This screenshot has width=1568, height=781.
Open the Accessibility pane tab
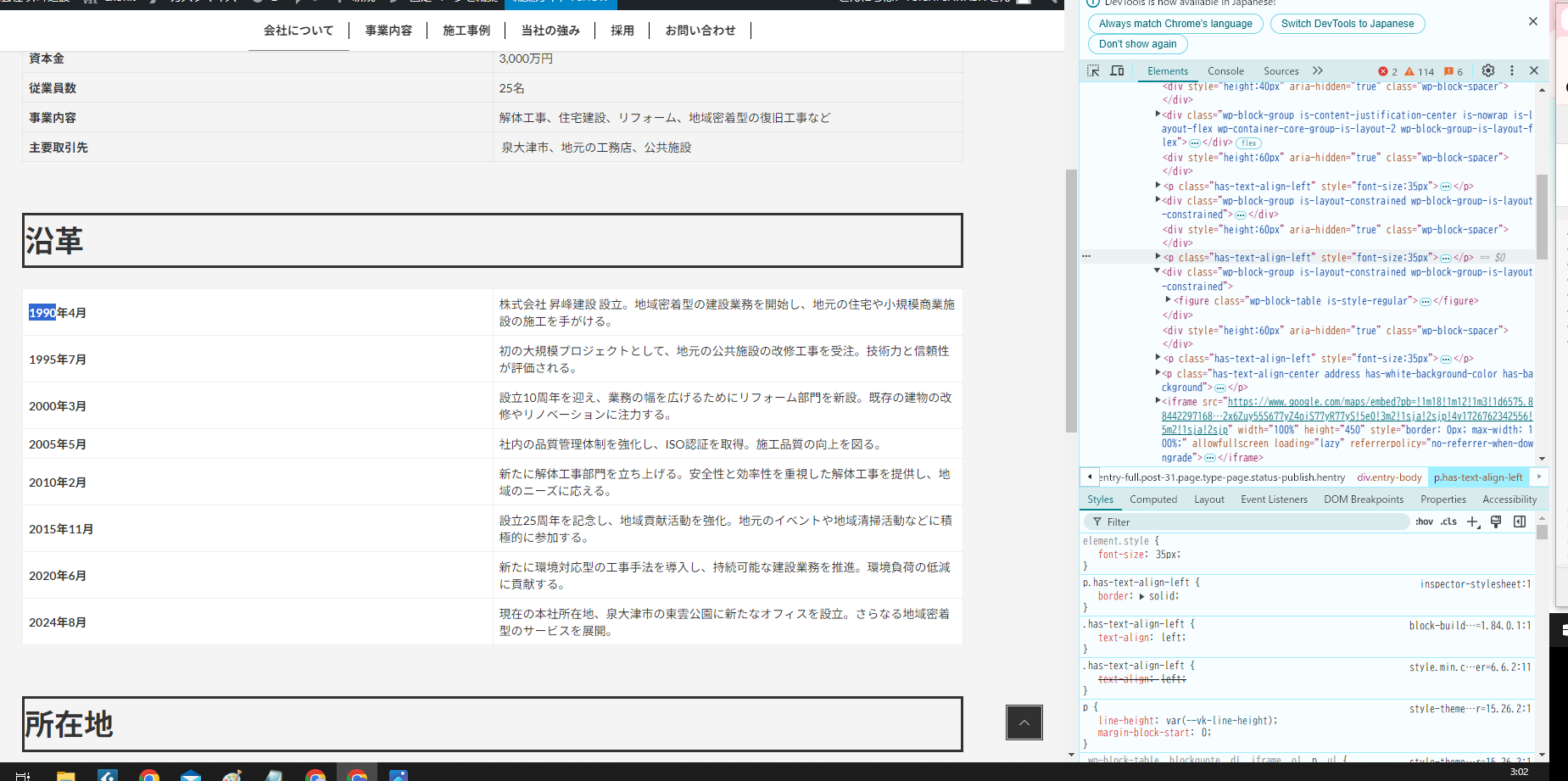coord(1509,499)
